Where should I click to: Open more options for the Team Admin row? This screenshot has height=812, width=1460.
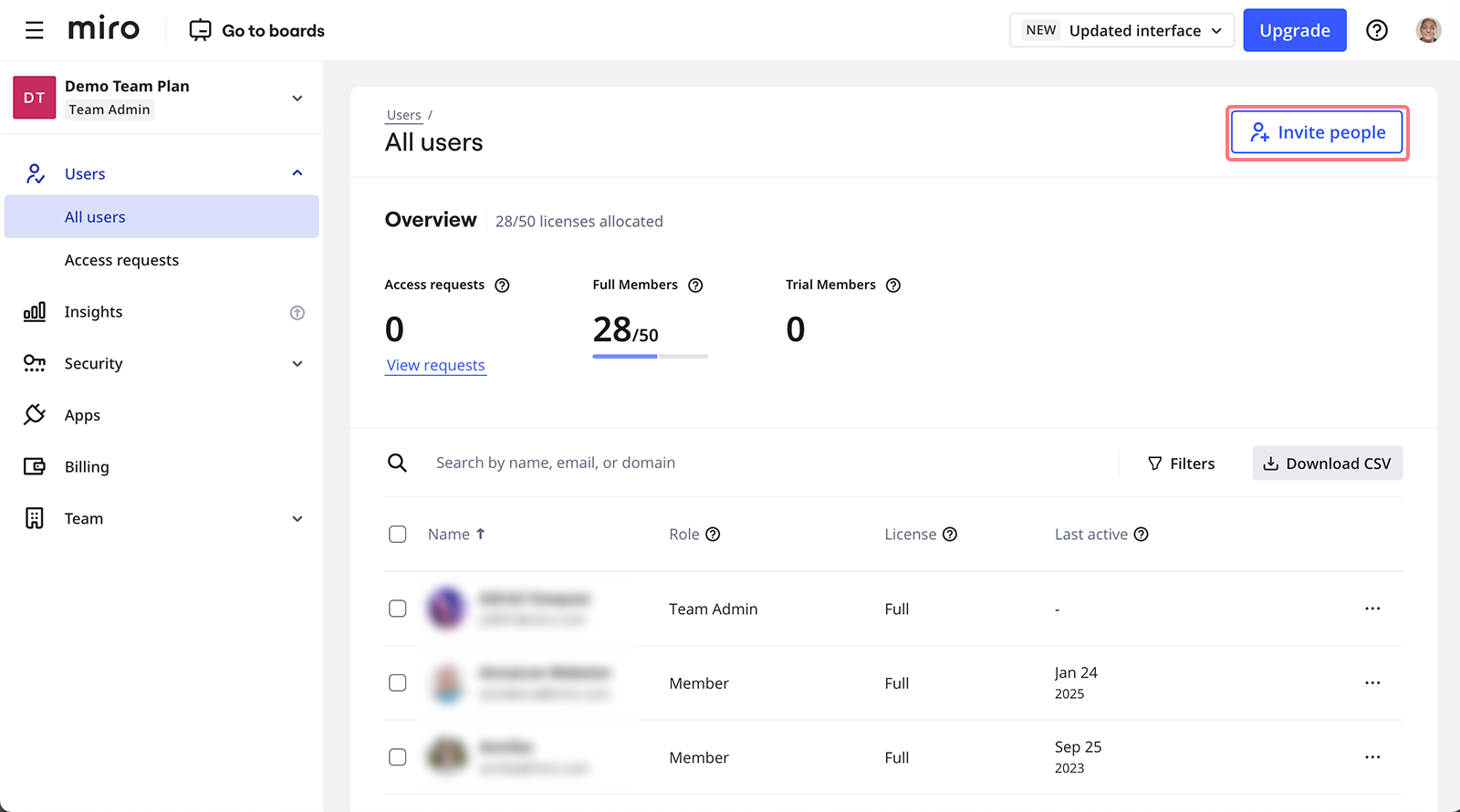pos(1371,609)
